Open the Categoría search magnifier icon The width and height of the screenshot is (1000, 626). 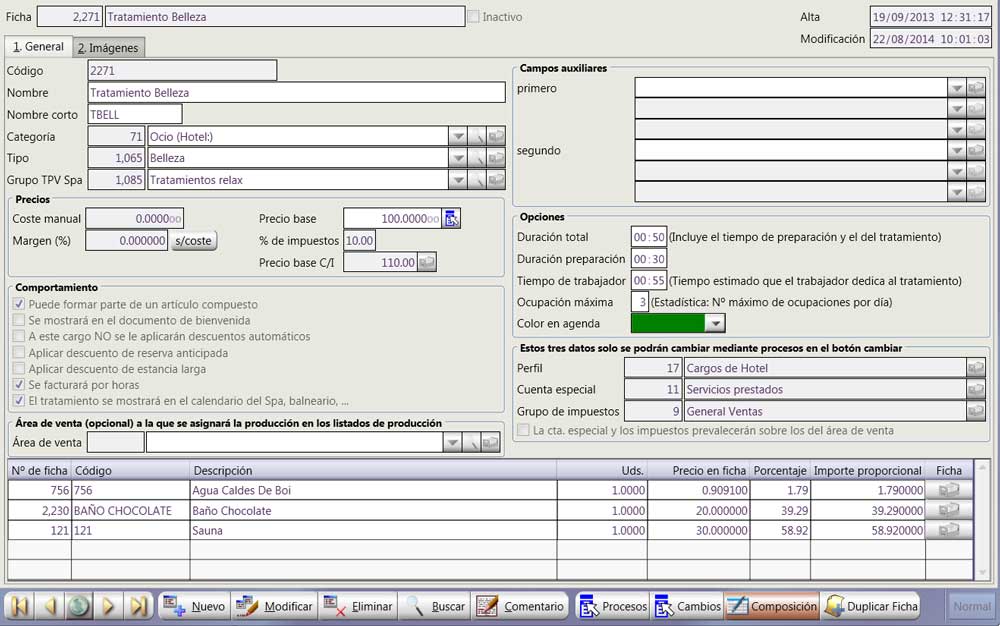coord(477,136)
